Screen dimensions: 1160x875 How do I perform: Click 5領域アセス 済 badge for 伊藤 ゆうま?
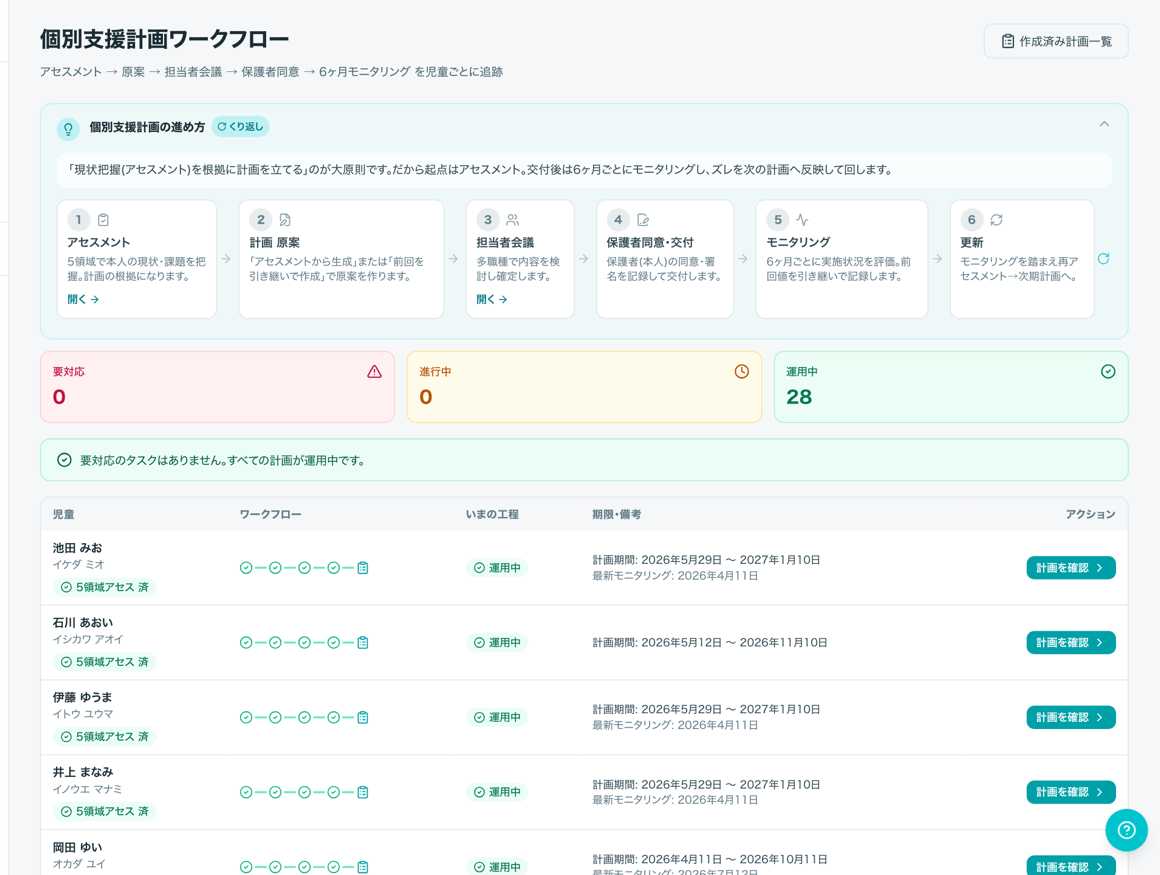click(104, 737)
